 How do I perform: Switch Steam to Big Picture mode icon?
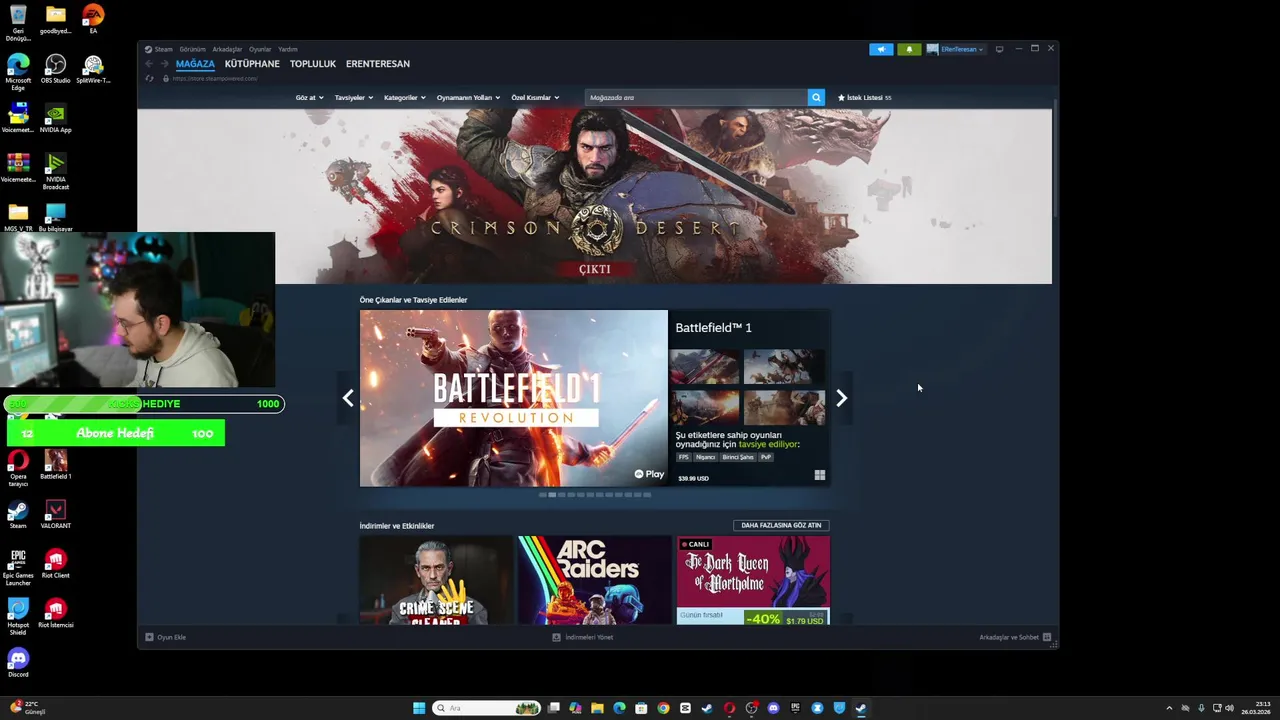999,49
